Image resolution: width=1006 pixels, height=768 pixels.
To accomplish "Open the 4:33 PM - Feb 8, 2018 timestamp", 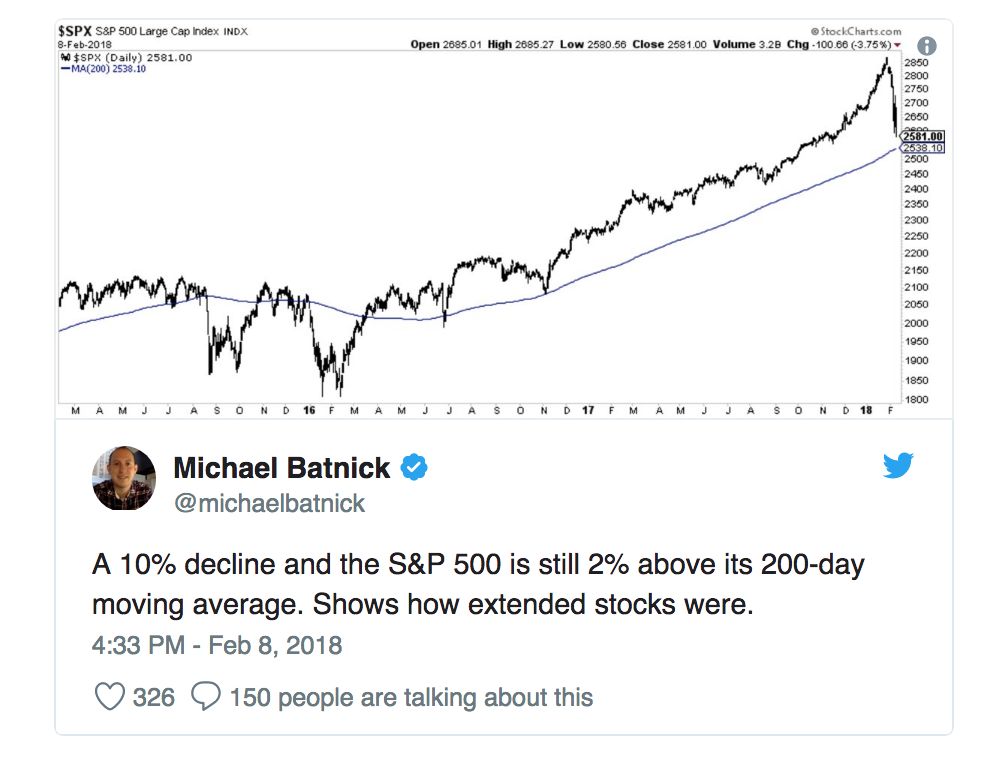I will [217, 645].
